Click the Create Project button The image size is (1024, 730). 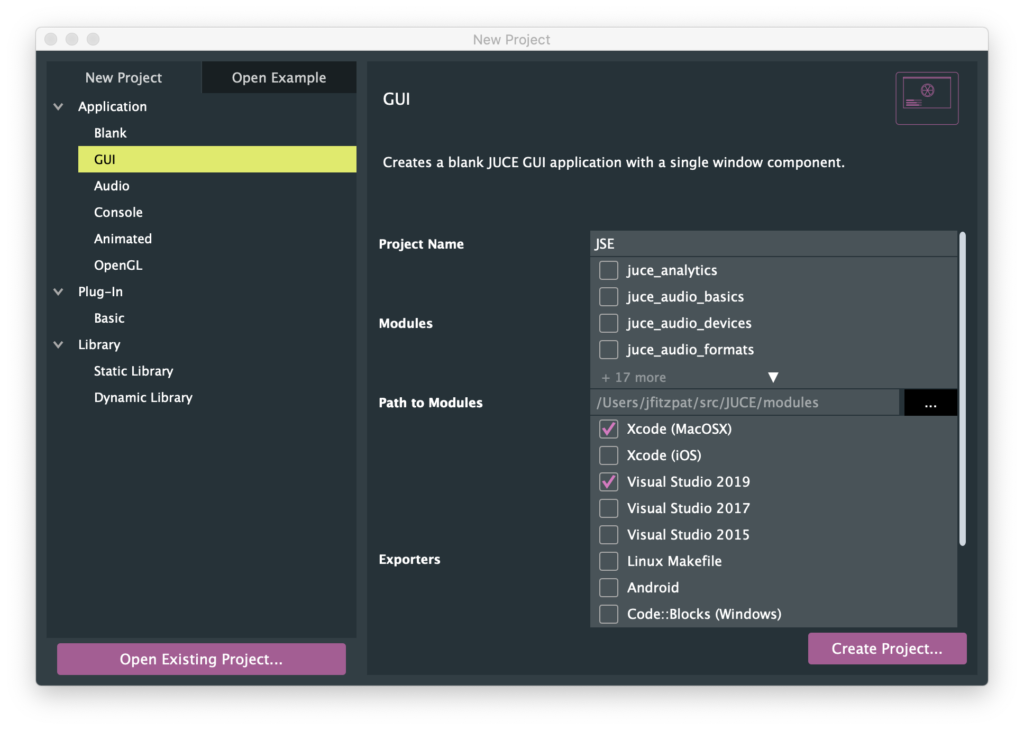coord(887,649)
